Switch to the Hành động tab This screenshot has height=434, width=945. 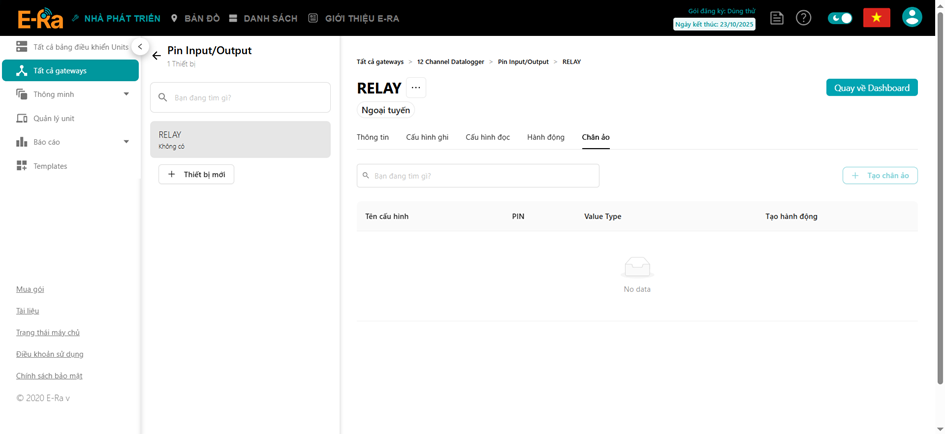pyautogui.click(x=546, y=137)
